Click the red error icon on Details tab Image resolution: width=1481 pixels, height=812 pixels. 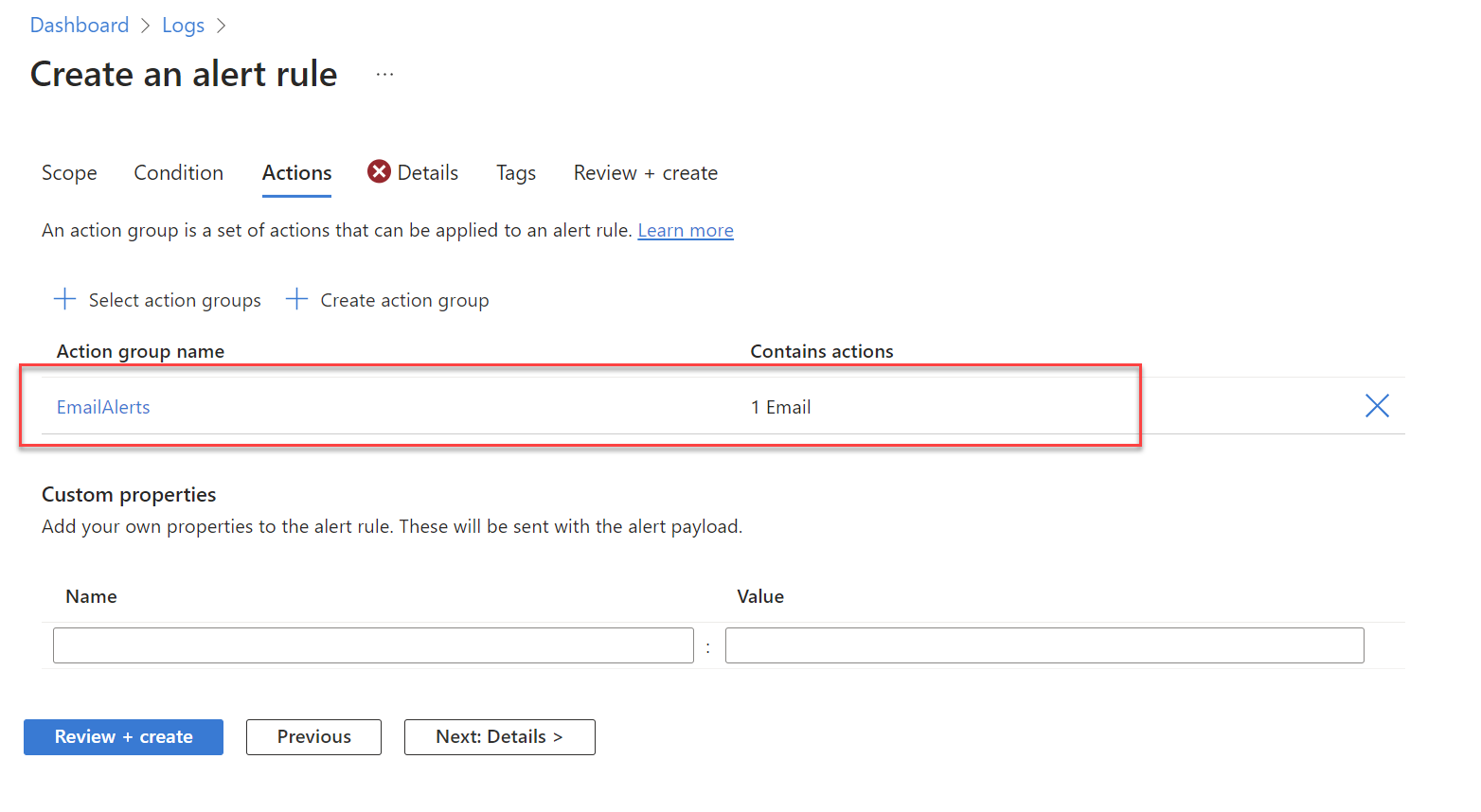coord(379,171)
